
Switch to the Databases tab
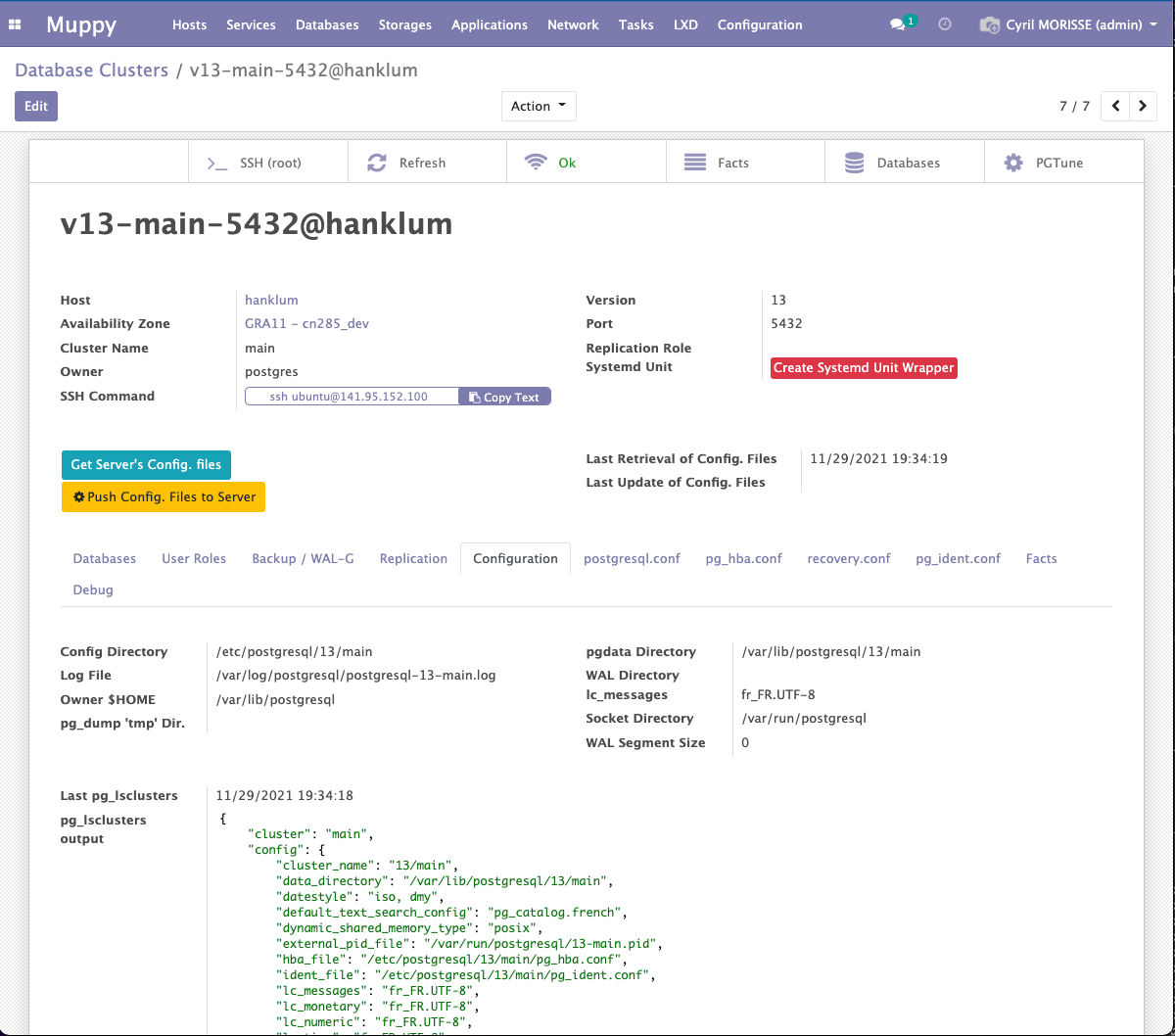105,558
